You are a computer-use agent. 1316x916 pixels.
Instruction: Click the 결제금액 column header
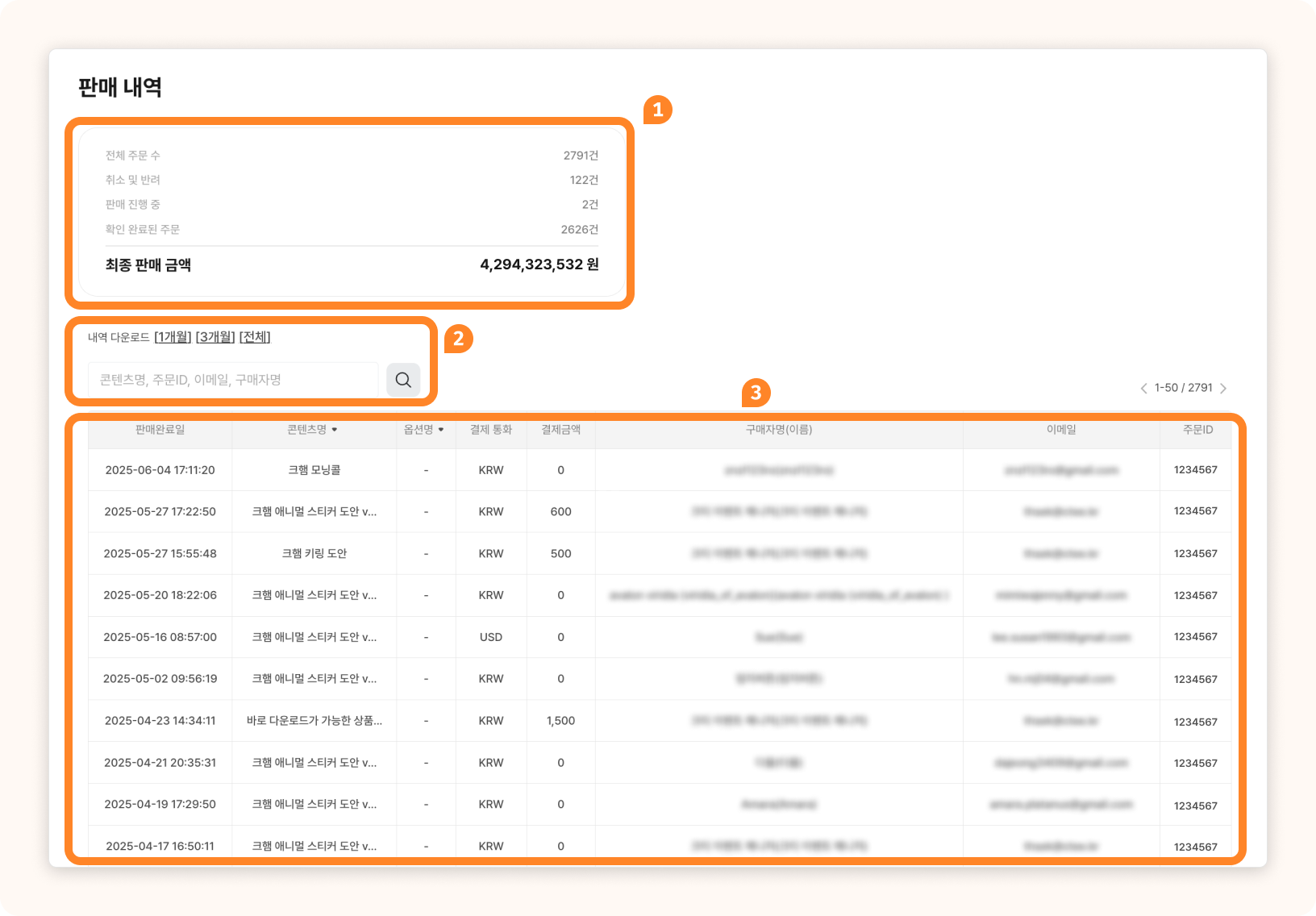click(x=560, y=430)
